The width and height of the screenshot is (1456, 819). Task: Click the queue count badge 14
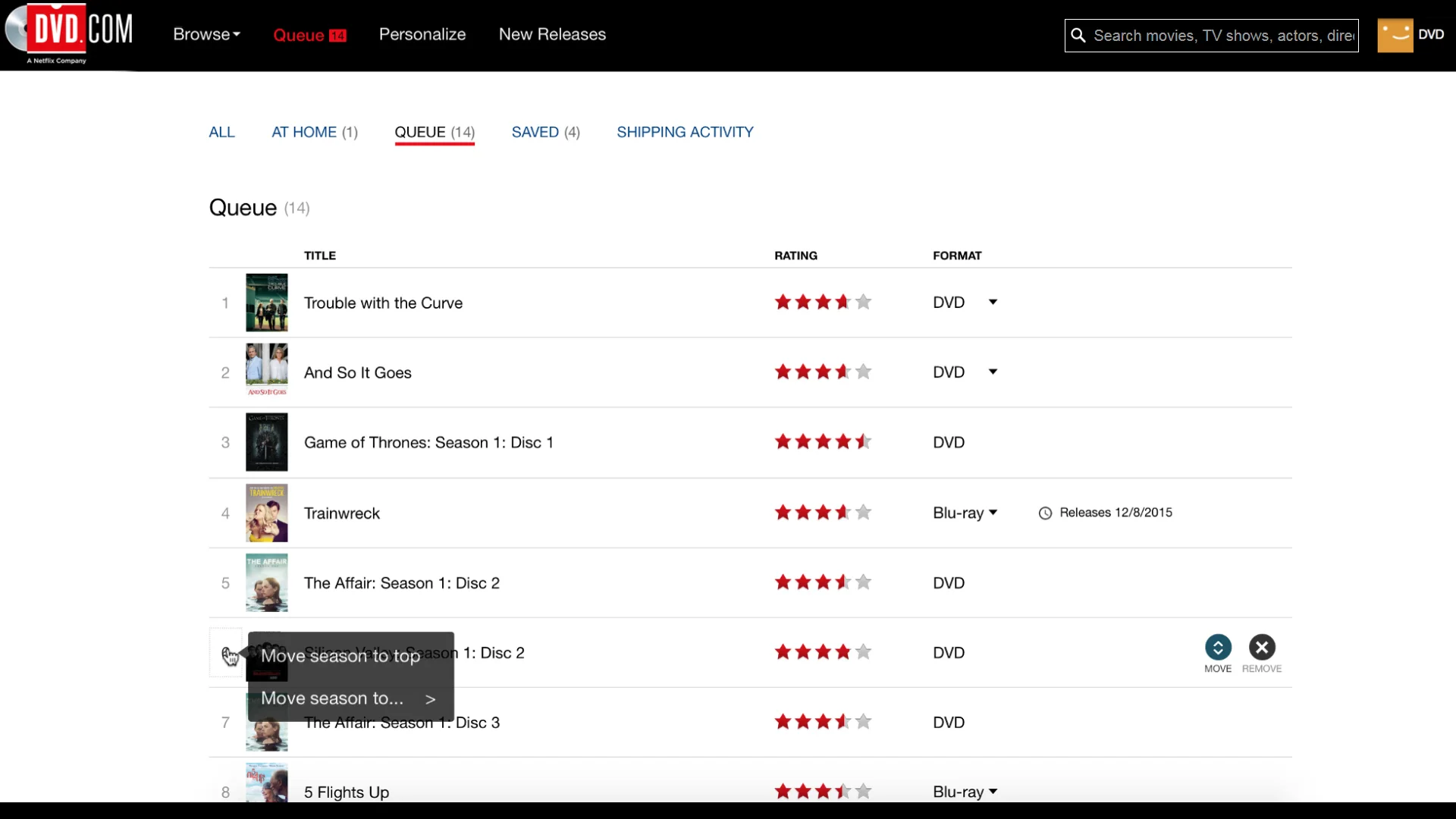(x=338, y=36)
